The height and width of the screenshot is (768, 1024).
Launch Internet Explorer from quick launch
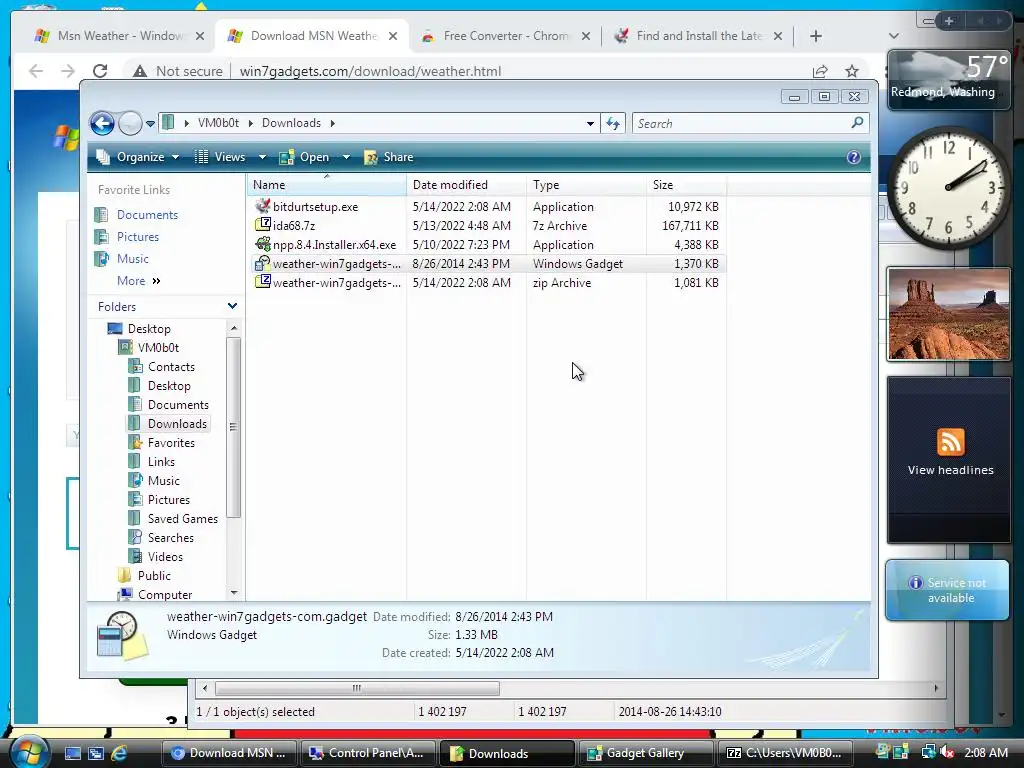click(x=120, y=753)
